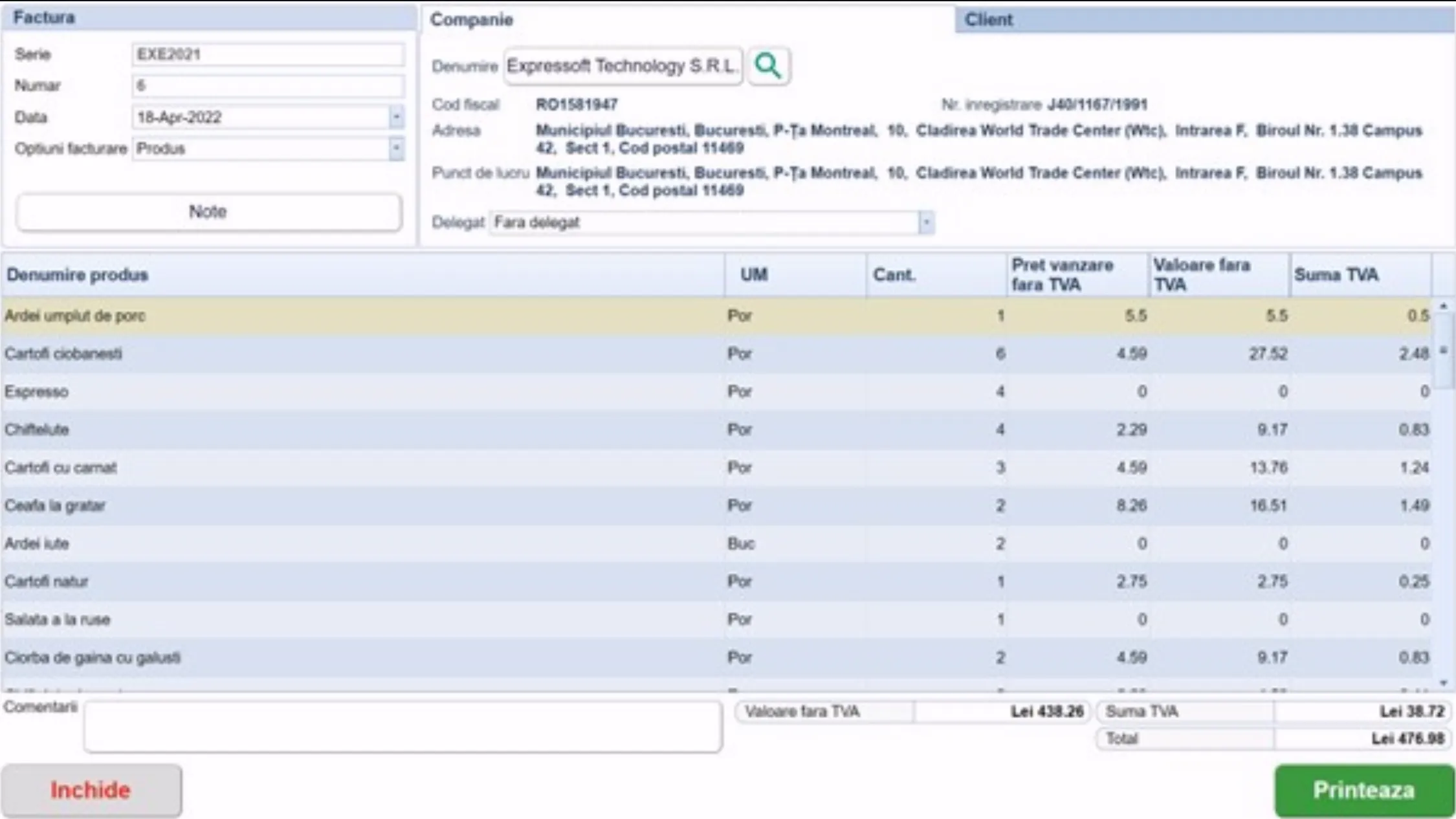Click the Cant. column header

936,275
